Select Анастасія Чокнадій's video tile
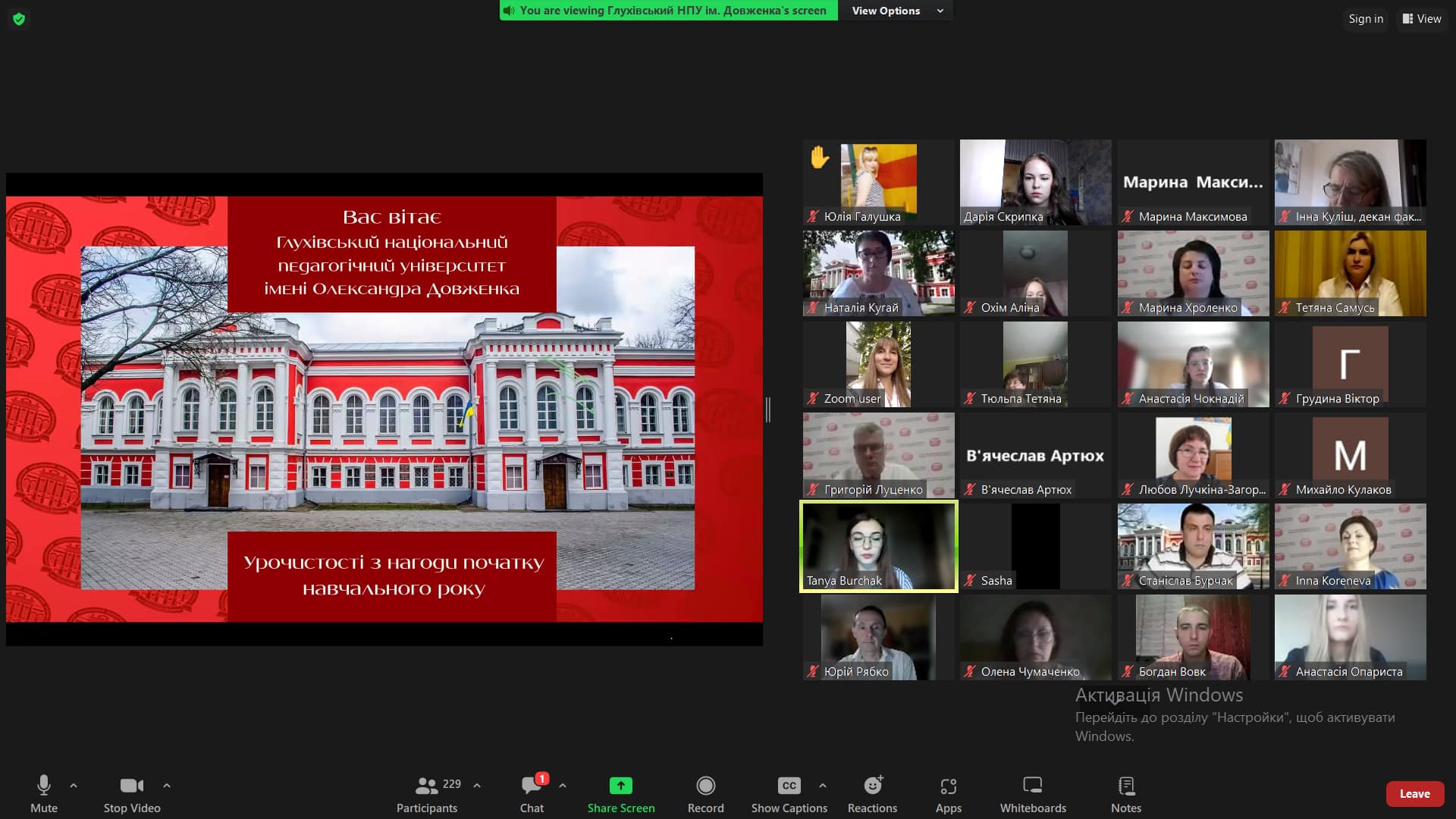 1194,364
